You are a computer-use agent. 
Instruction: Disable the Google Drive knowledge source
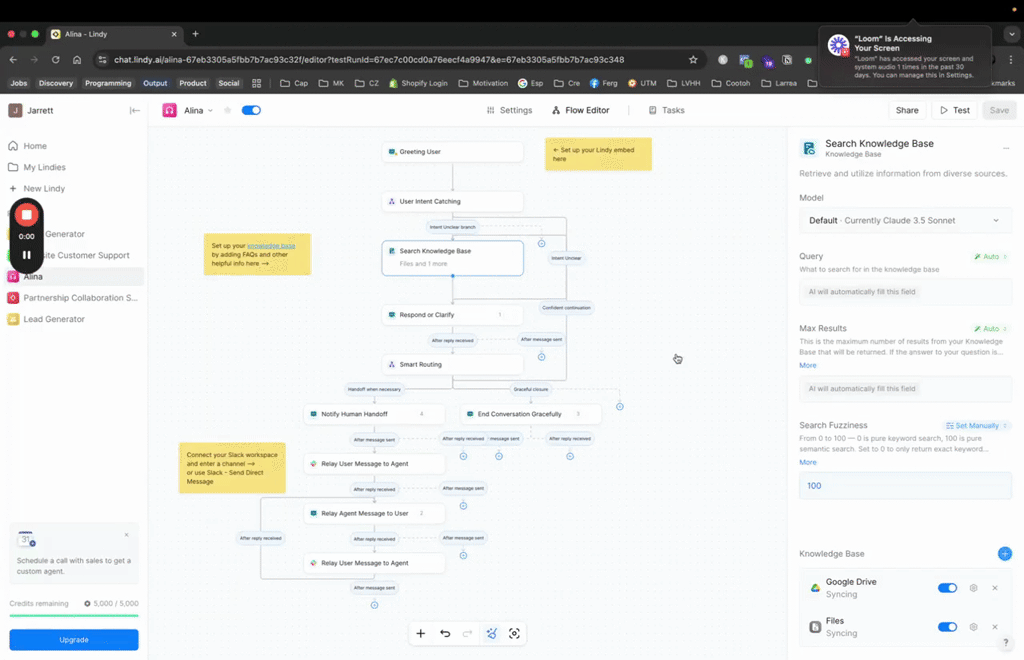tap(947, 588)
